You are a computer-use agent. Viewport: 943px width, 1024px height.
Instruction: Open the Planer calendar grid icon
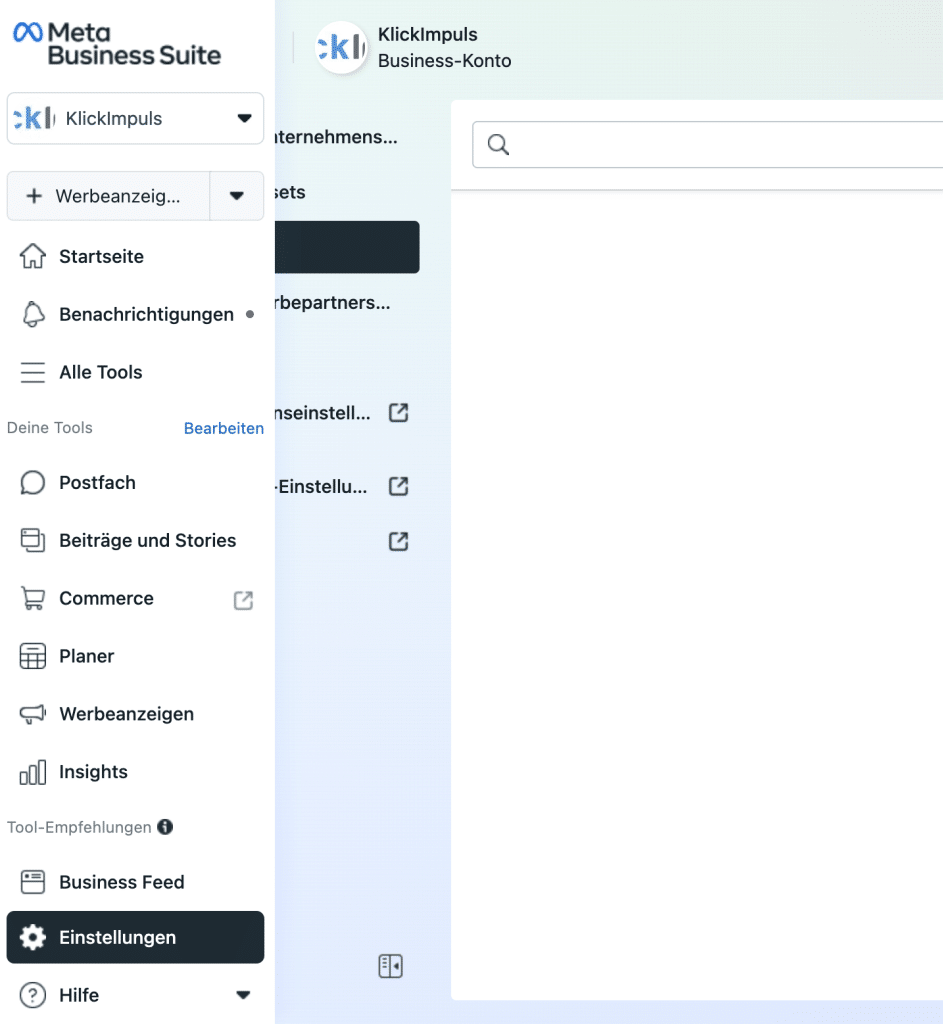click(33, 657)
